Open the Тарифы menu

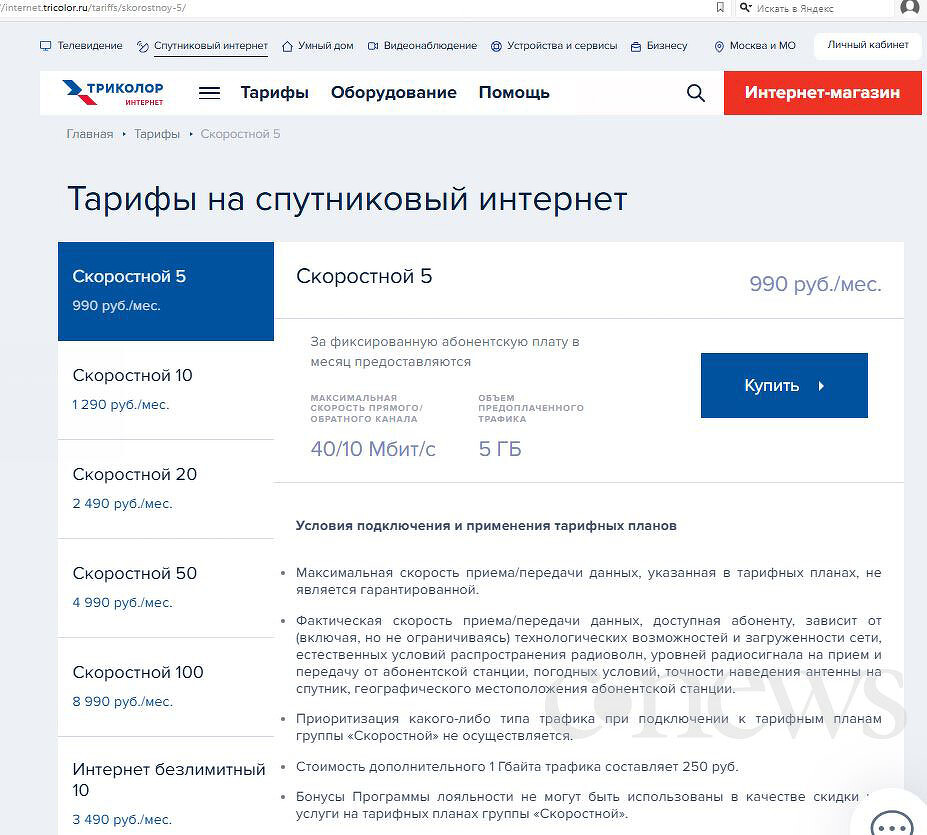274,93
